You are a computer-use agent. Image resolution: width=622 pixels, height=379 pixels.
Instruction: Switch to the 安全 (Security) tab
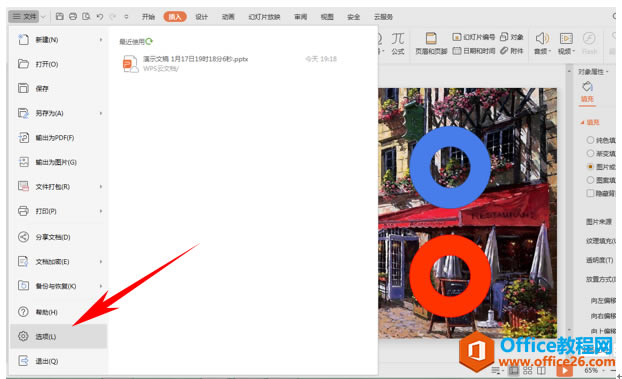click(353, 17)
